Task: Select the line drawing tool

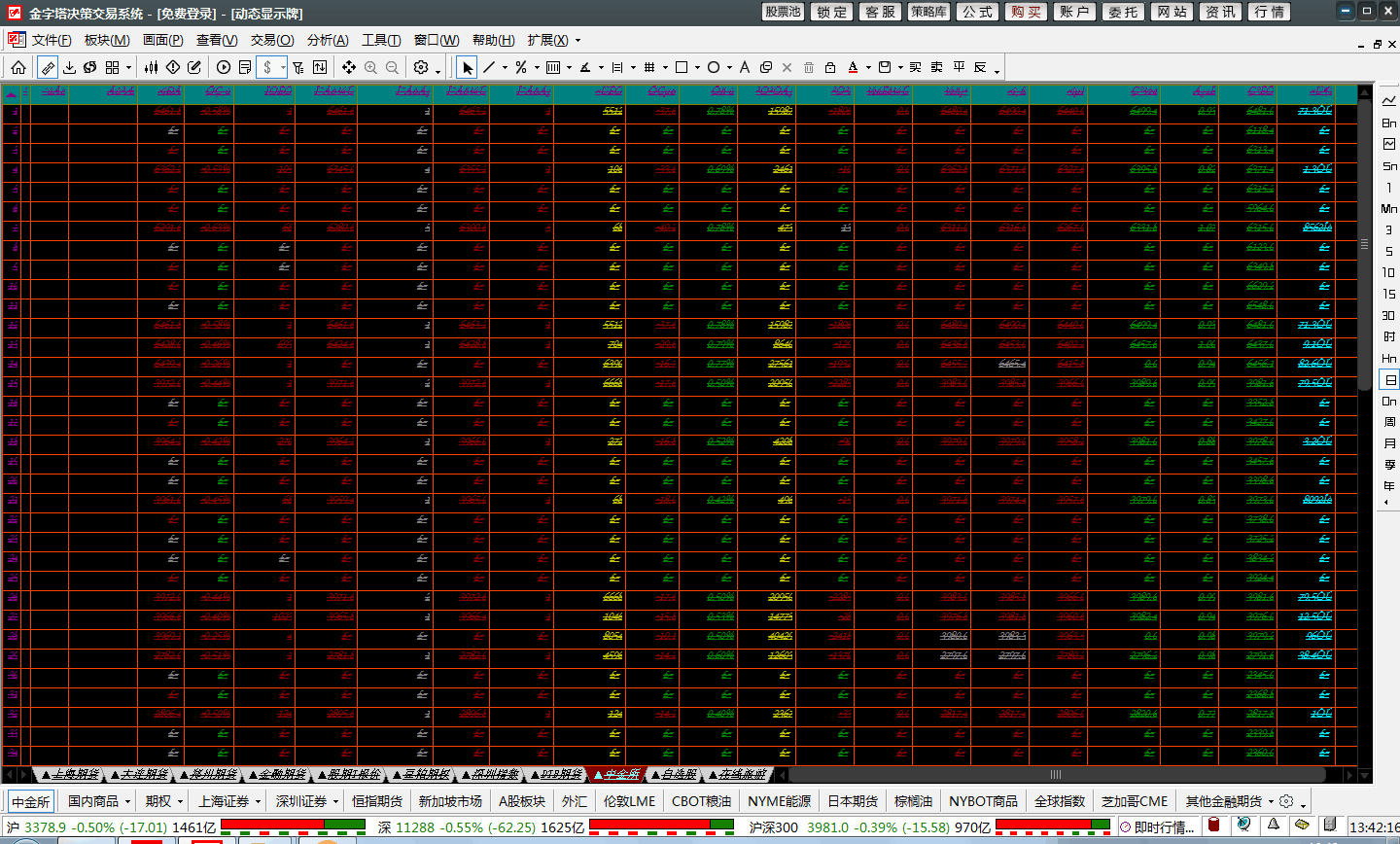Action: point(489,67)
